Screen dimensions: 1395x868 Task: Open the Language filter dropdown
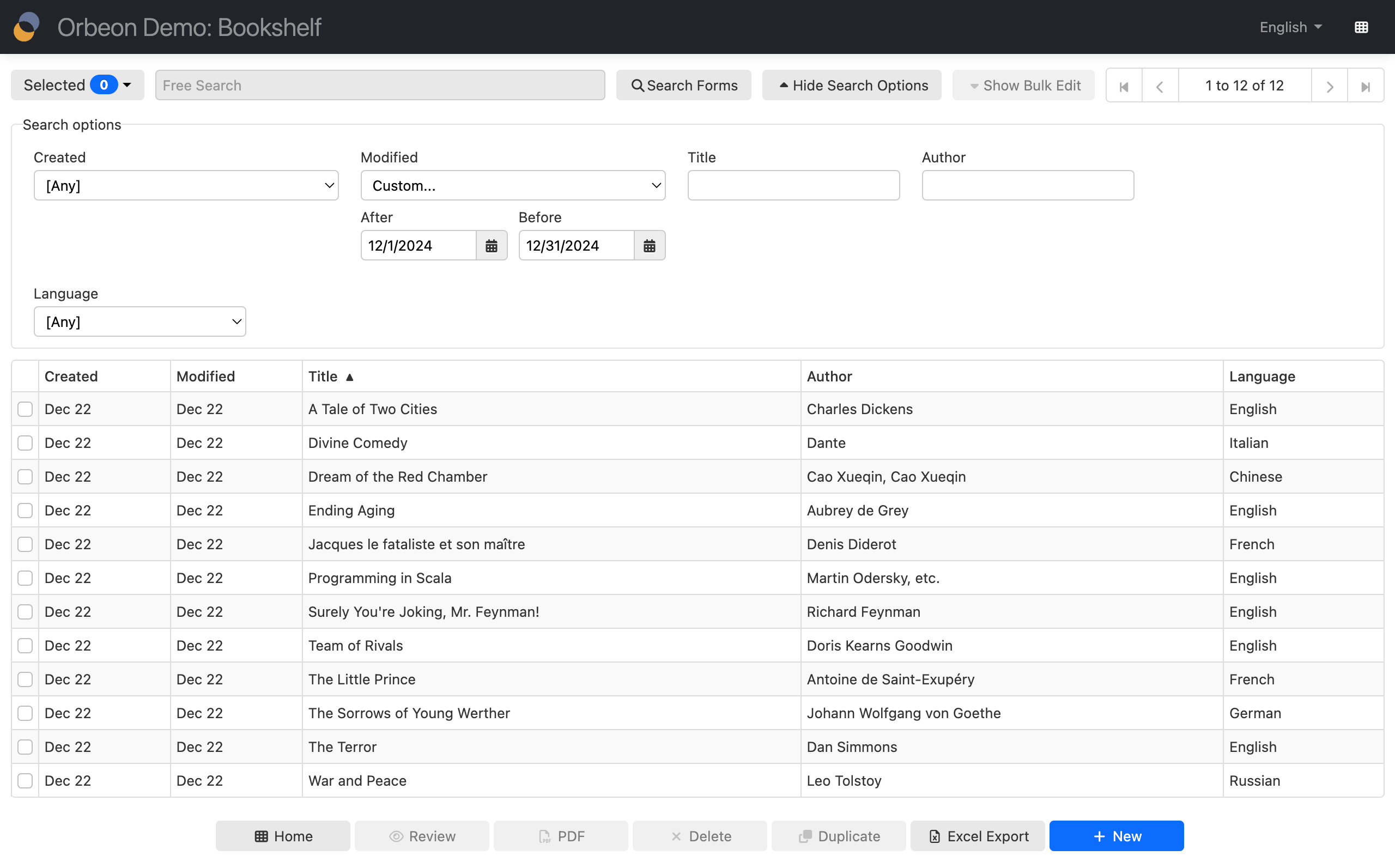(139, 321)
